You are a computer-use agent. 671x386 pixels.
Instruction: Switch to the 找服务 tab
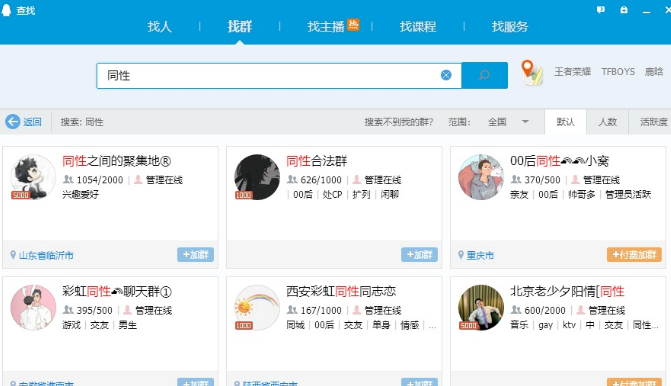(510, 27)
